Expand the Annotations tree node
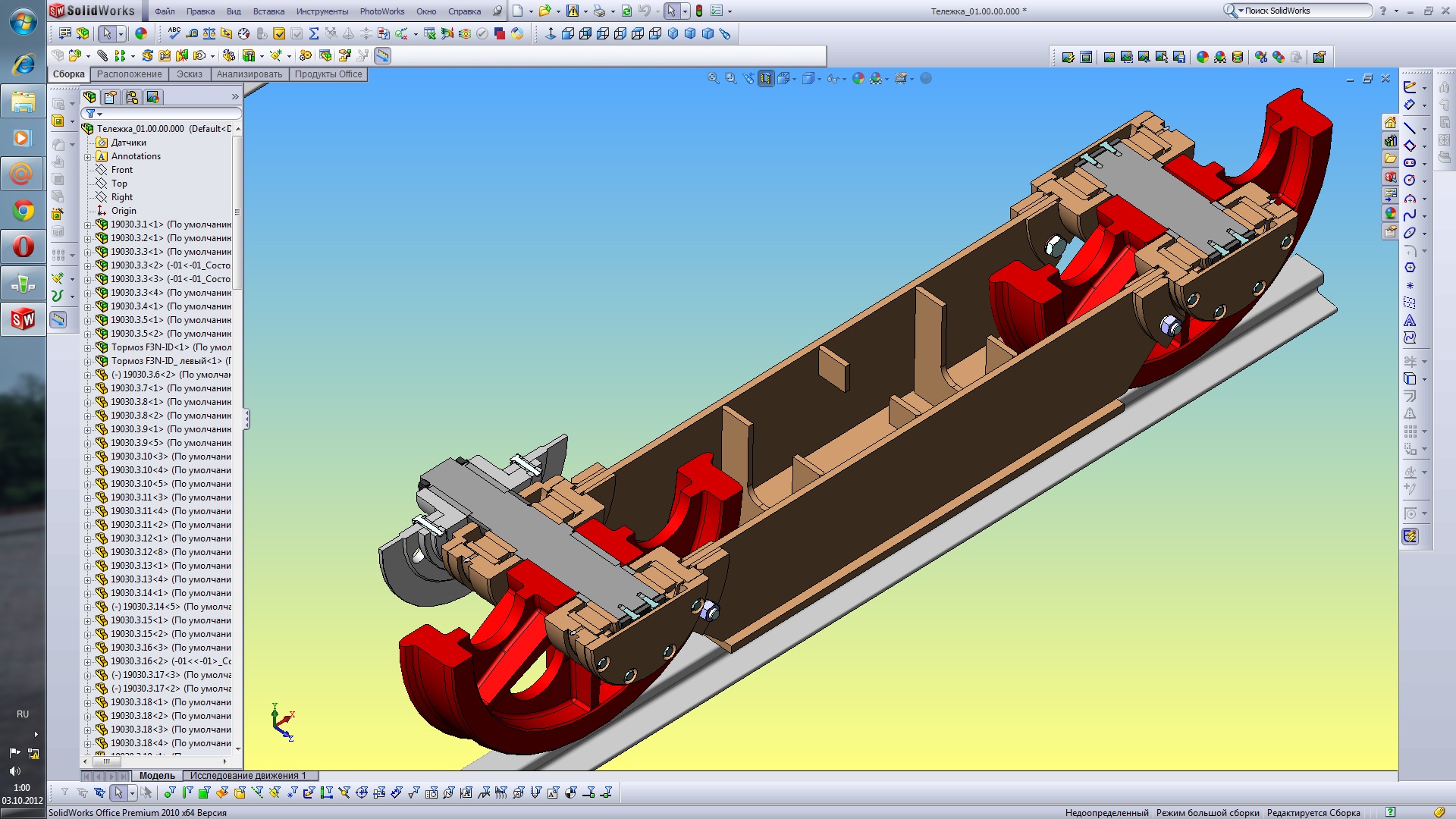This screenshot has height=819, width=1456. [x=87, y=157]
